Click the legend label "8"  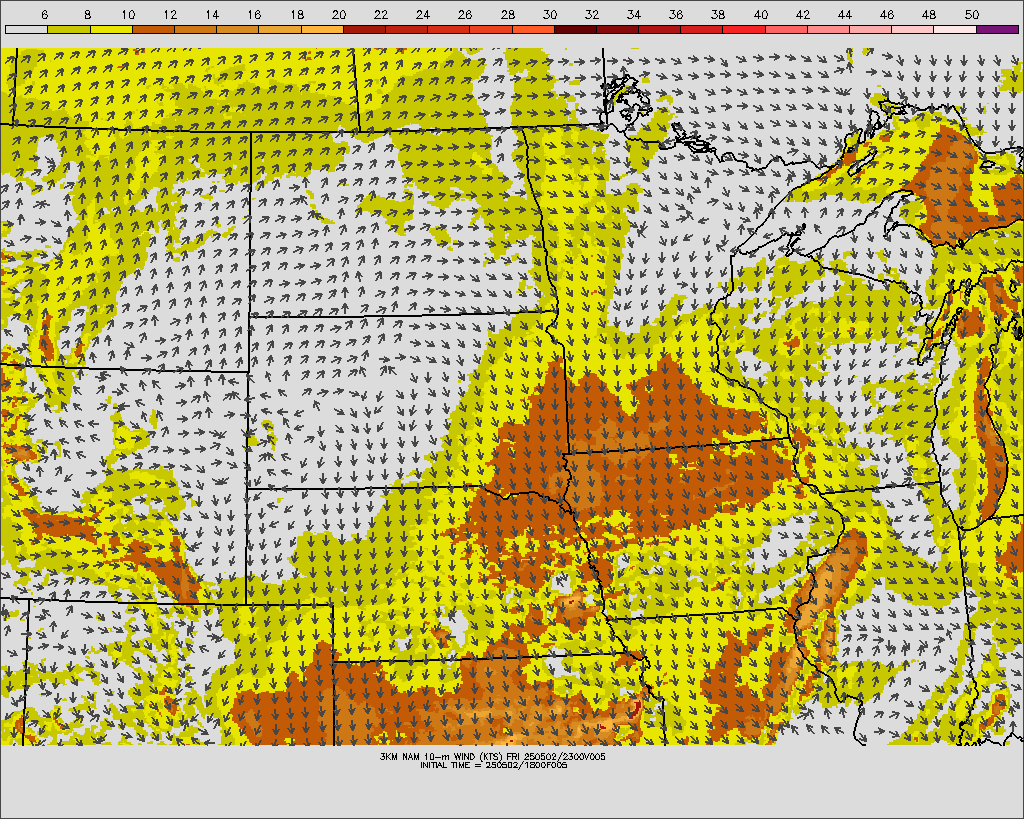pos(88,14)
